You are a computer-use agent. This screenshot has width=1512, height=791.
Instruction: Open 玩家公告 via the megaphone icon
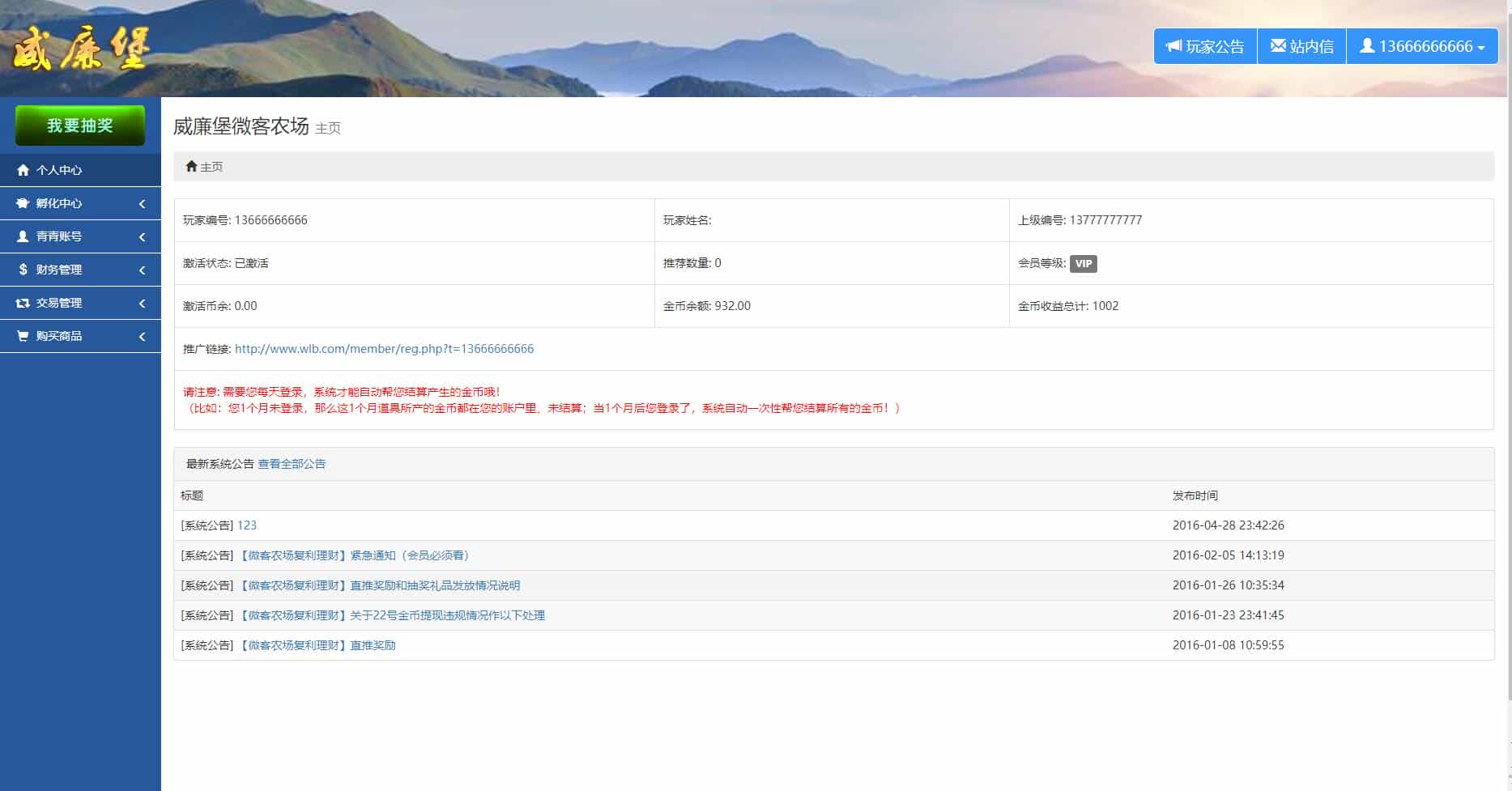(1173, 46)
